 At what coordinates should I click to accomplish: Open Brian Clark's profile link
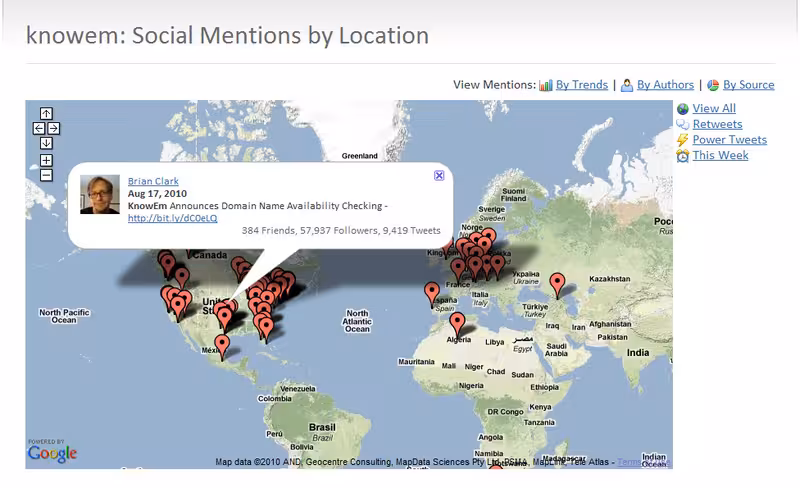(153, 181)
